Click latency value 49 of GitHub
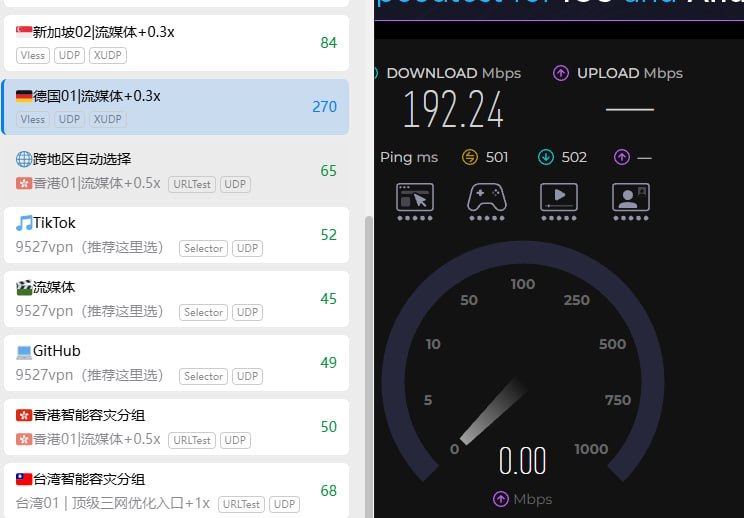 328,363
